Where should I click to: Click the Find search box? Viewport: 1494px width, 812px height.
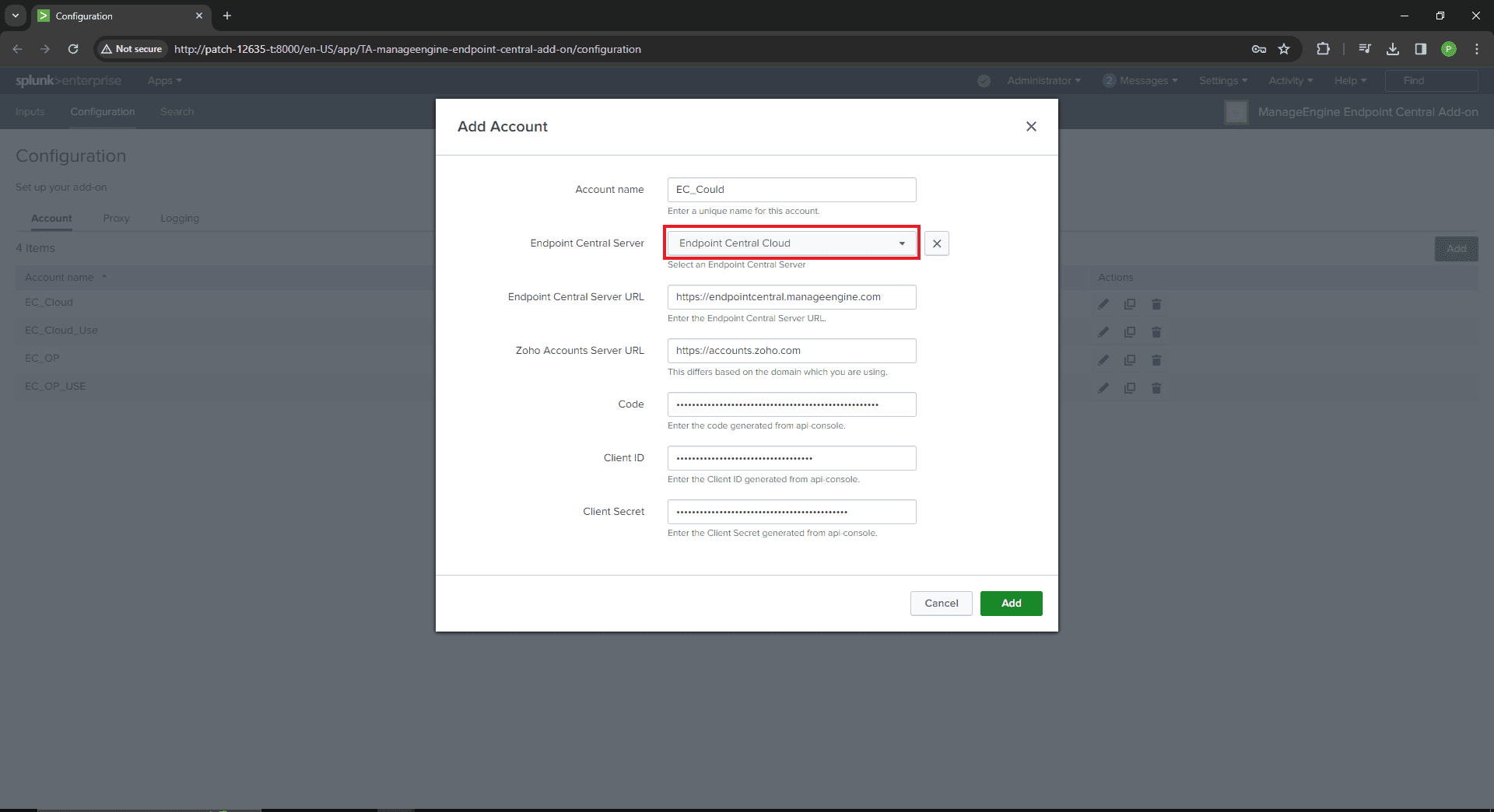pyautogui.click(x=1431, y=81)
